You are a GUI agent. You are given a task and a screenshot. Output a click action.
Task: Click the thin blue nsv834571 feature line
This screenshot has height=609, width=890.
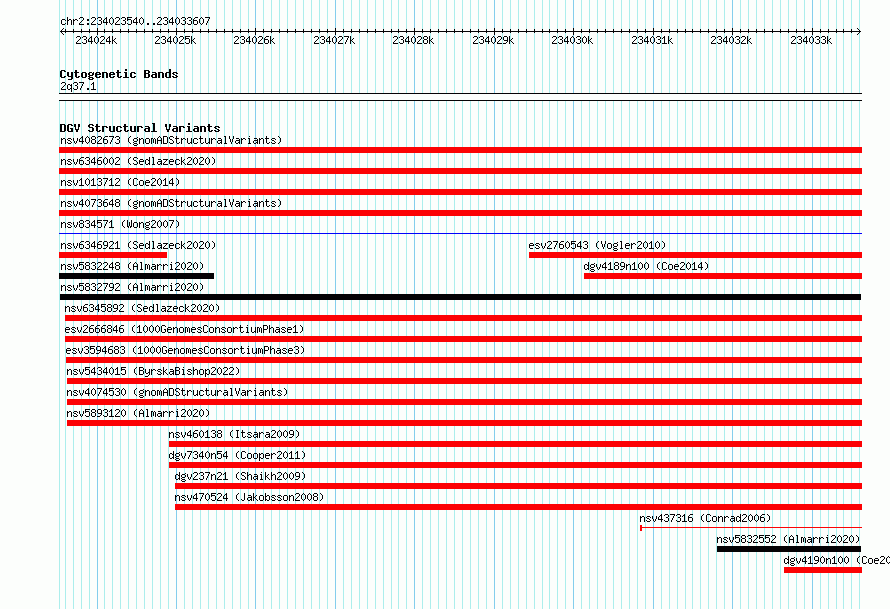tap(460, 233)
